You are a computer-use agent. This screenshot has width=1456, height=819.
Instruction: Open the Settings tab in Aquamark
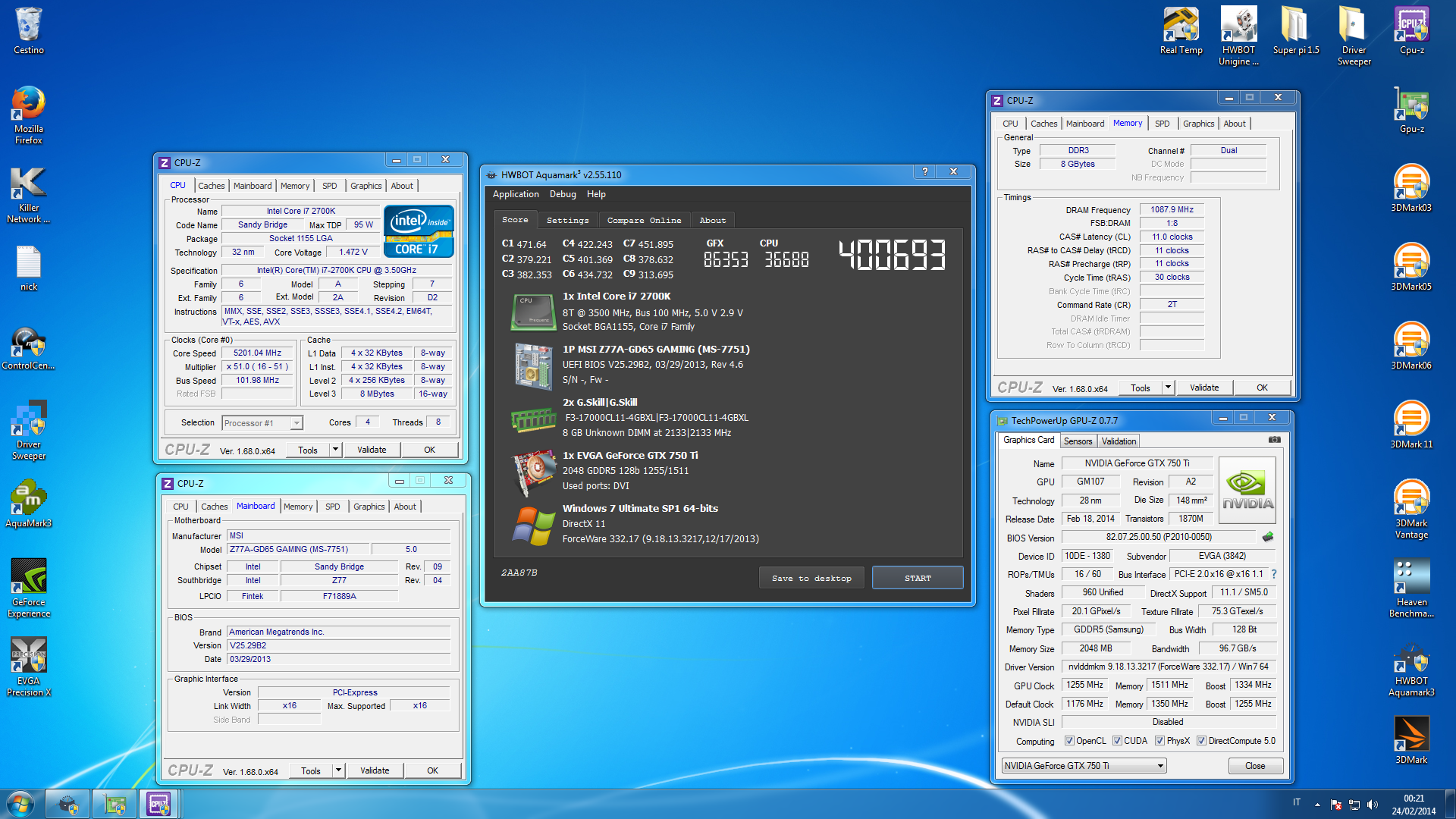click(x=567, y=220)
